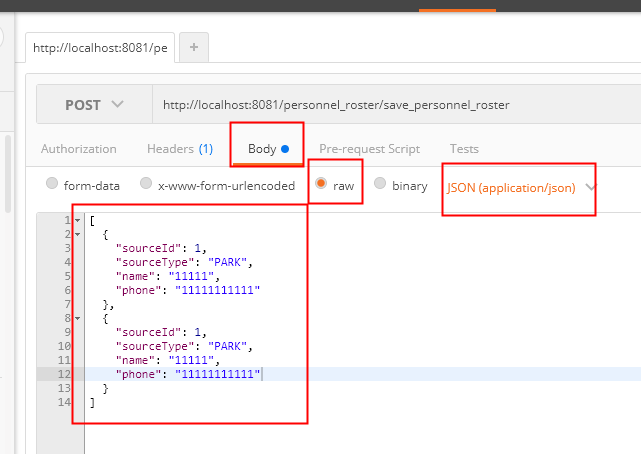Switch to the Headers (1) tab
Screen dimensions: 641x454
[x=180, y=149]
